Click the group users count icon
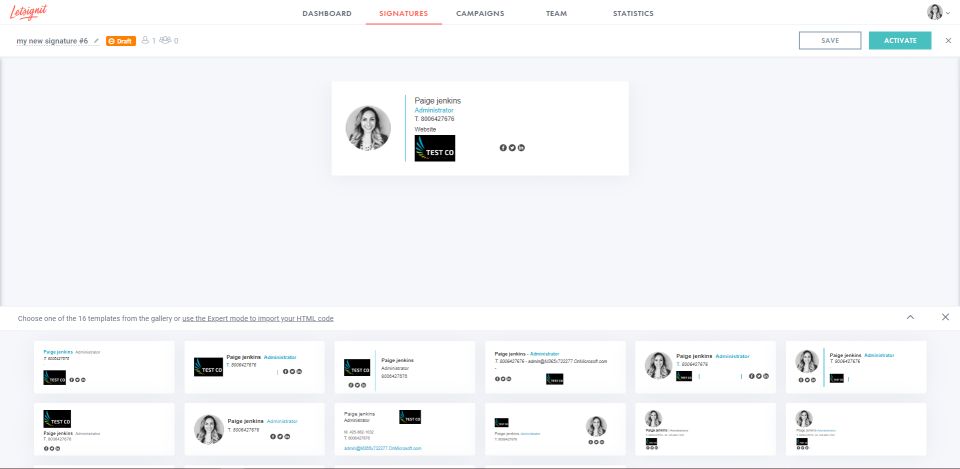960x469 pixels. pos(165,40)
